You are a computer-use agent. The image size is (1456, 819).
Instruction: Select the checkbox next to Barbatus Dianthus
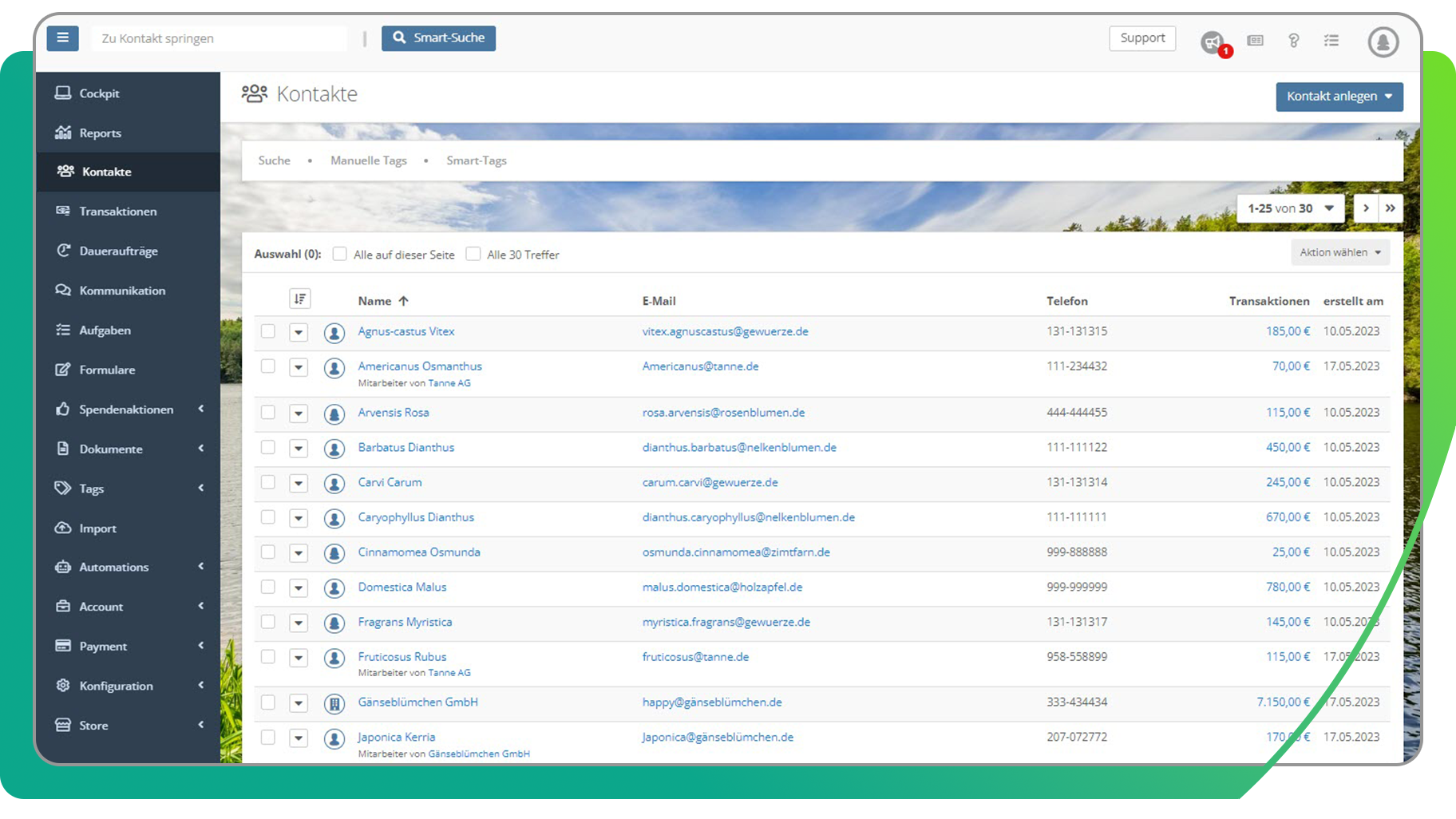267,448
